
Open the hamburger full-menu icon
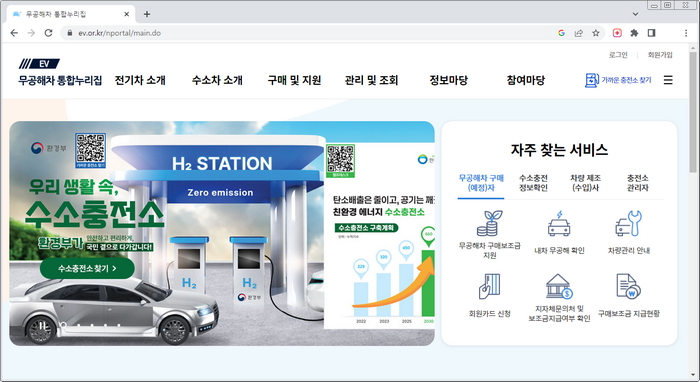pos(668,80)
